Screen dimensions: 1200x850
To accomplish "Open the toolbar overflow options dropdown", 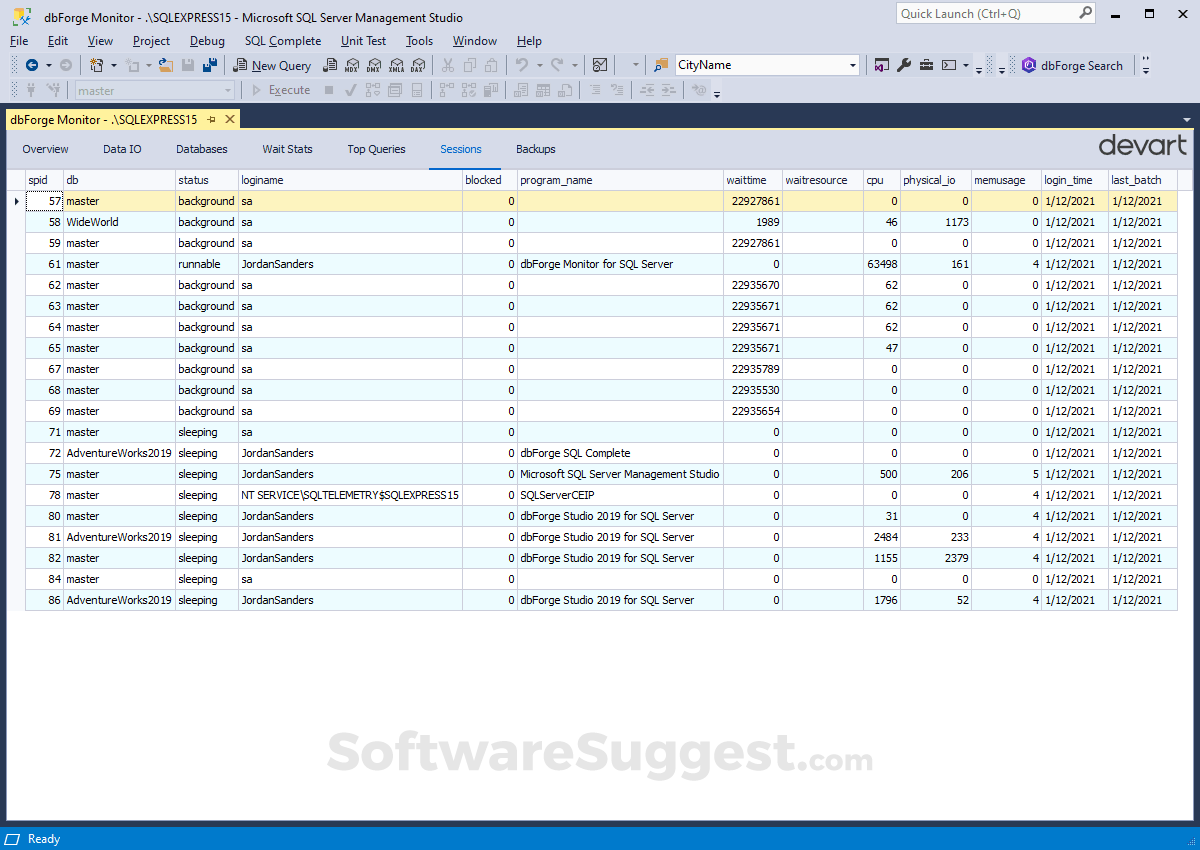I will 637,65.
